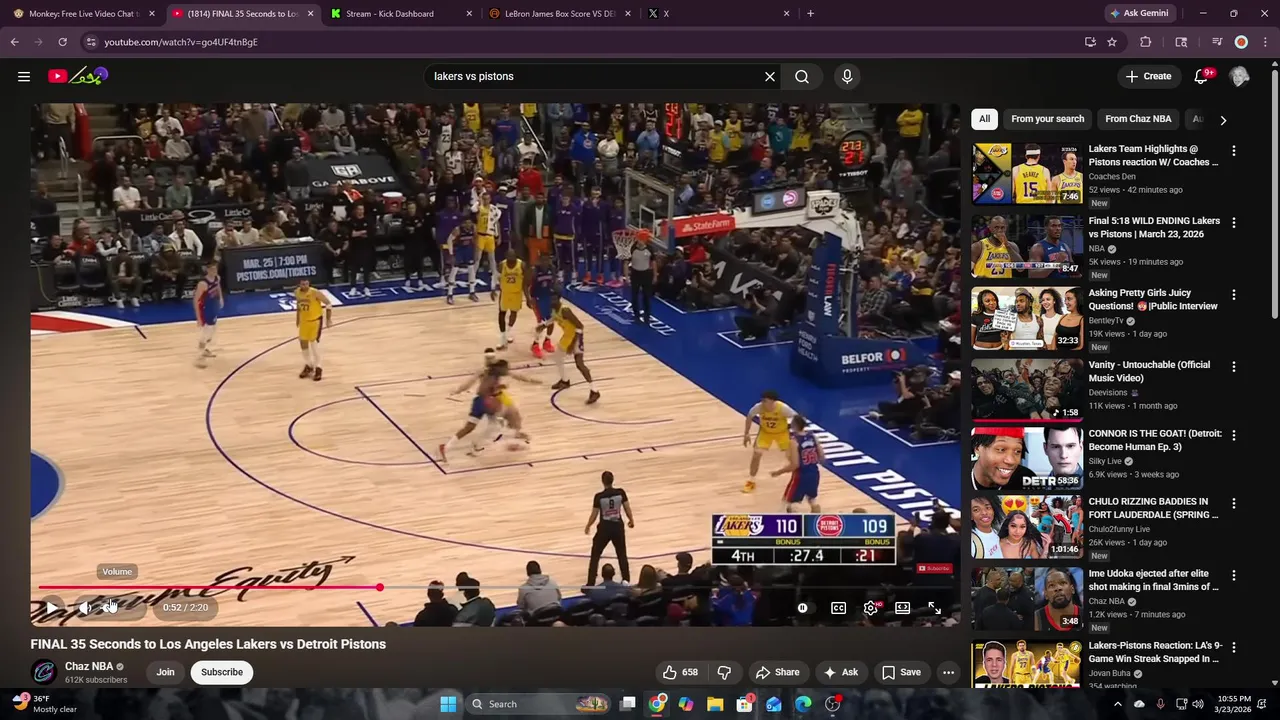Open options for Asking Pretty Girls video
This screenshot has height=720, width=1280.
[1233, 295]
